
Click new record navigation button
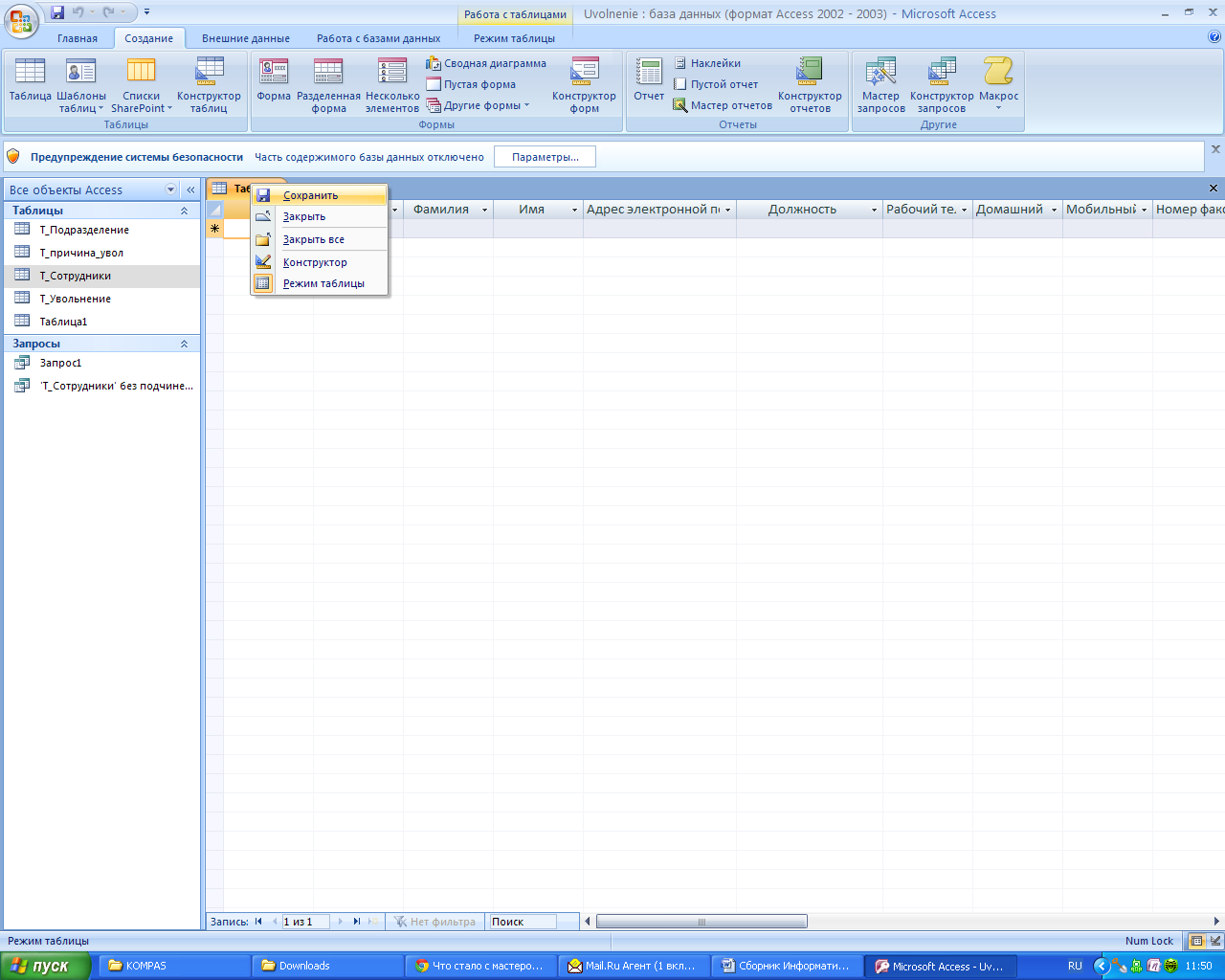(x=373, y=922)
